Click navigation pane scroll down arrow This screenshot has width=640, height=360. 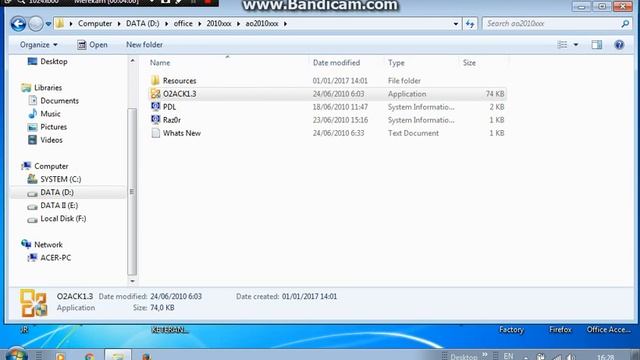tap(132, 281)
